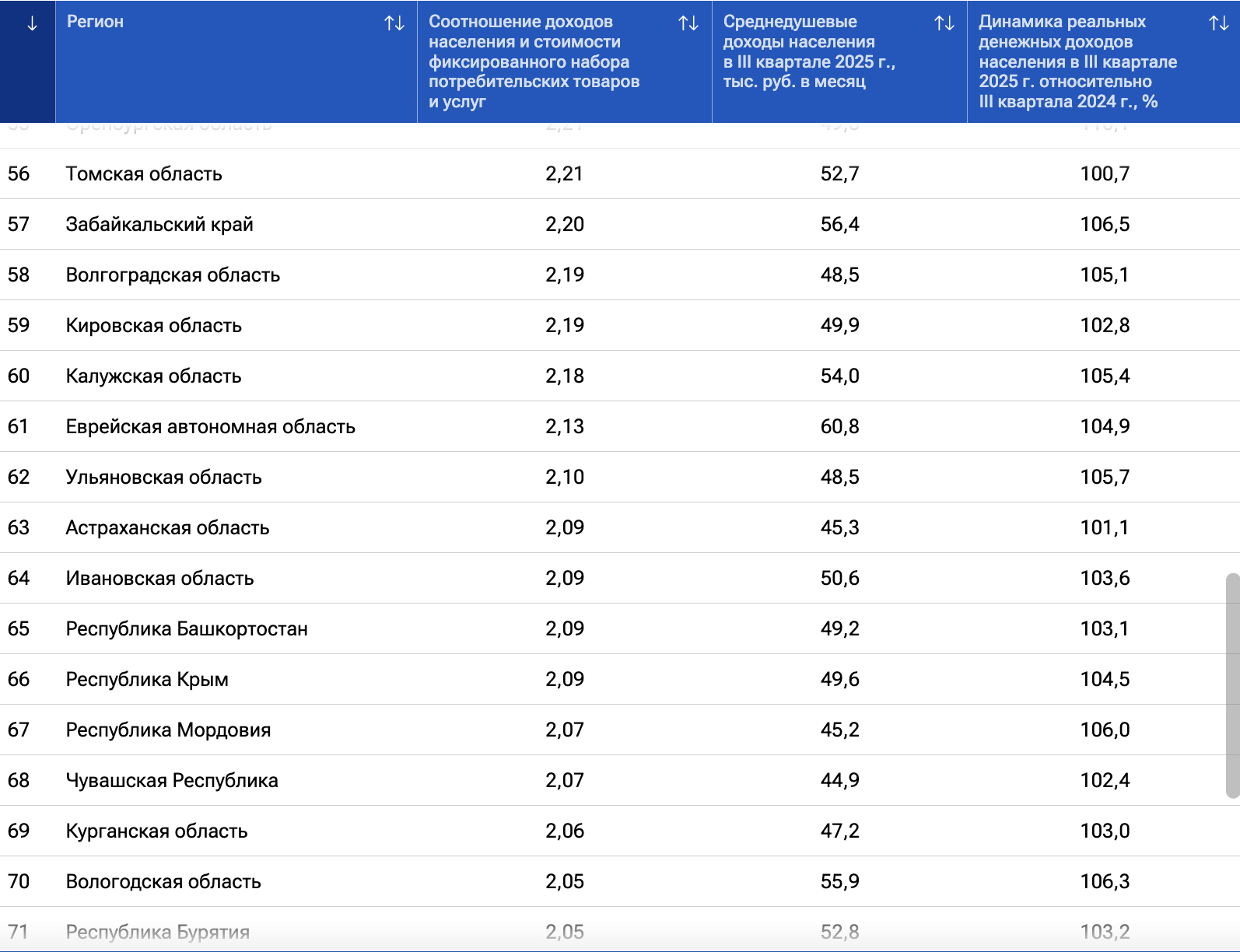The image size is (1240, 952).
Task: Click rank number 63 for Астраханская область
Action: (x=19, y=527)
